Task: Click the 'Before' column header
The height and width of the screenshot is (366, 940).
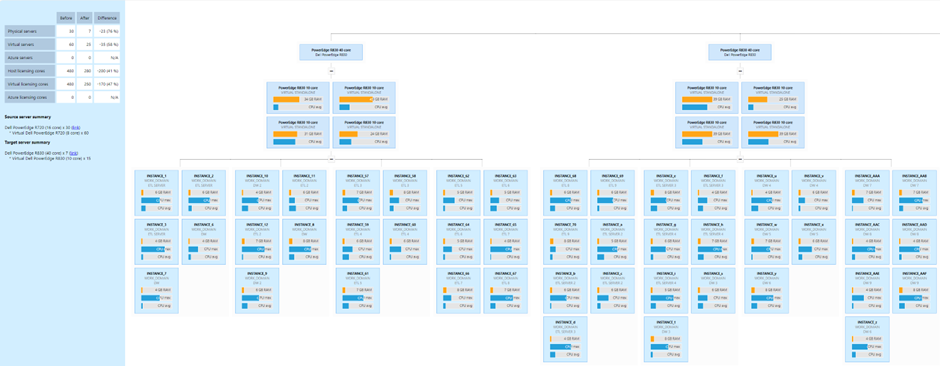Action: click(66, 18)
